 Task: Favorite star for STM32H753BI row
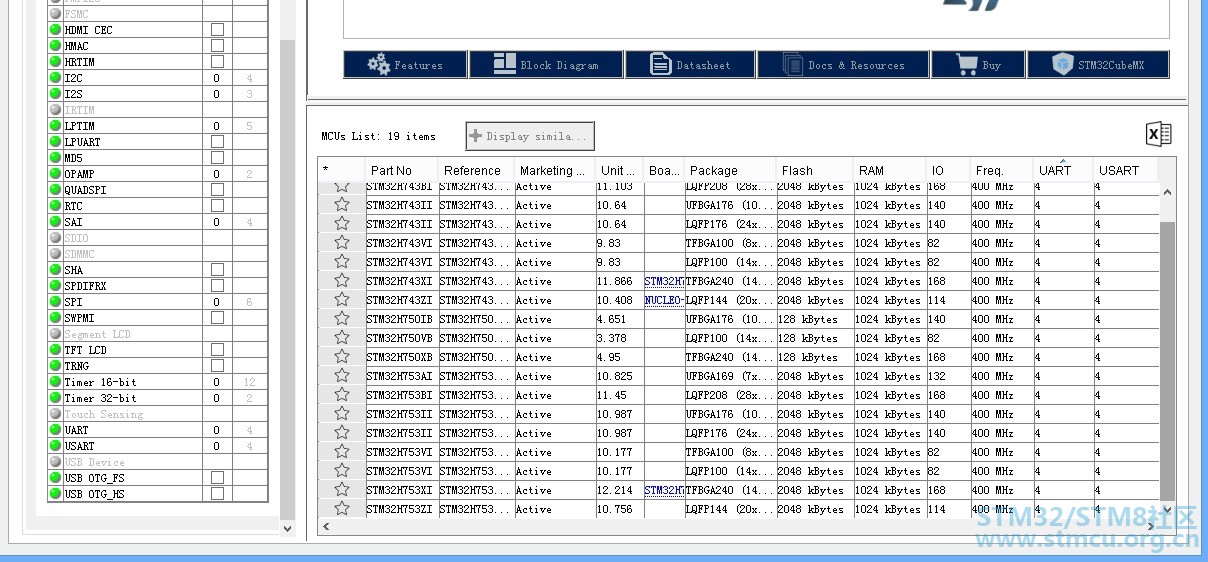[x=342, y=395]
